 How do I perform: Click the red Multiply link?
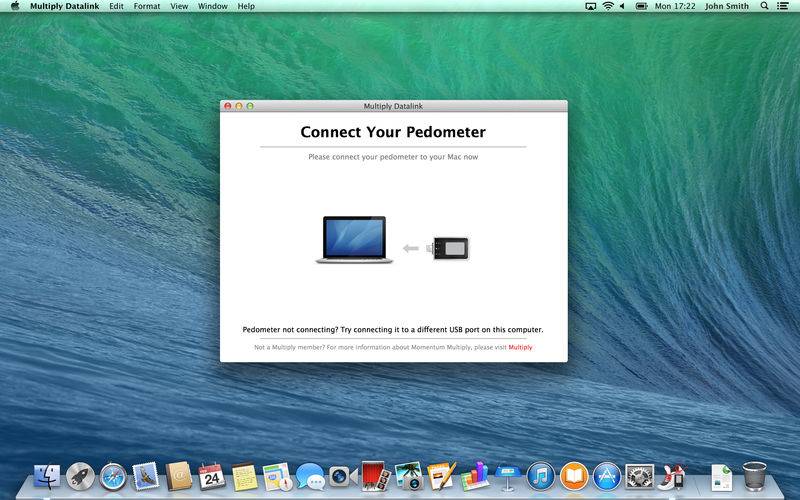click(520, 347)
